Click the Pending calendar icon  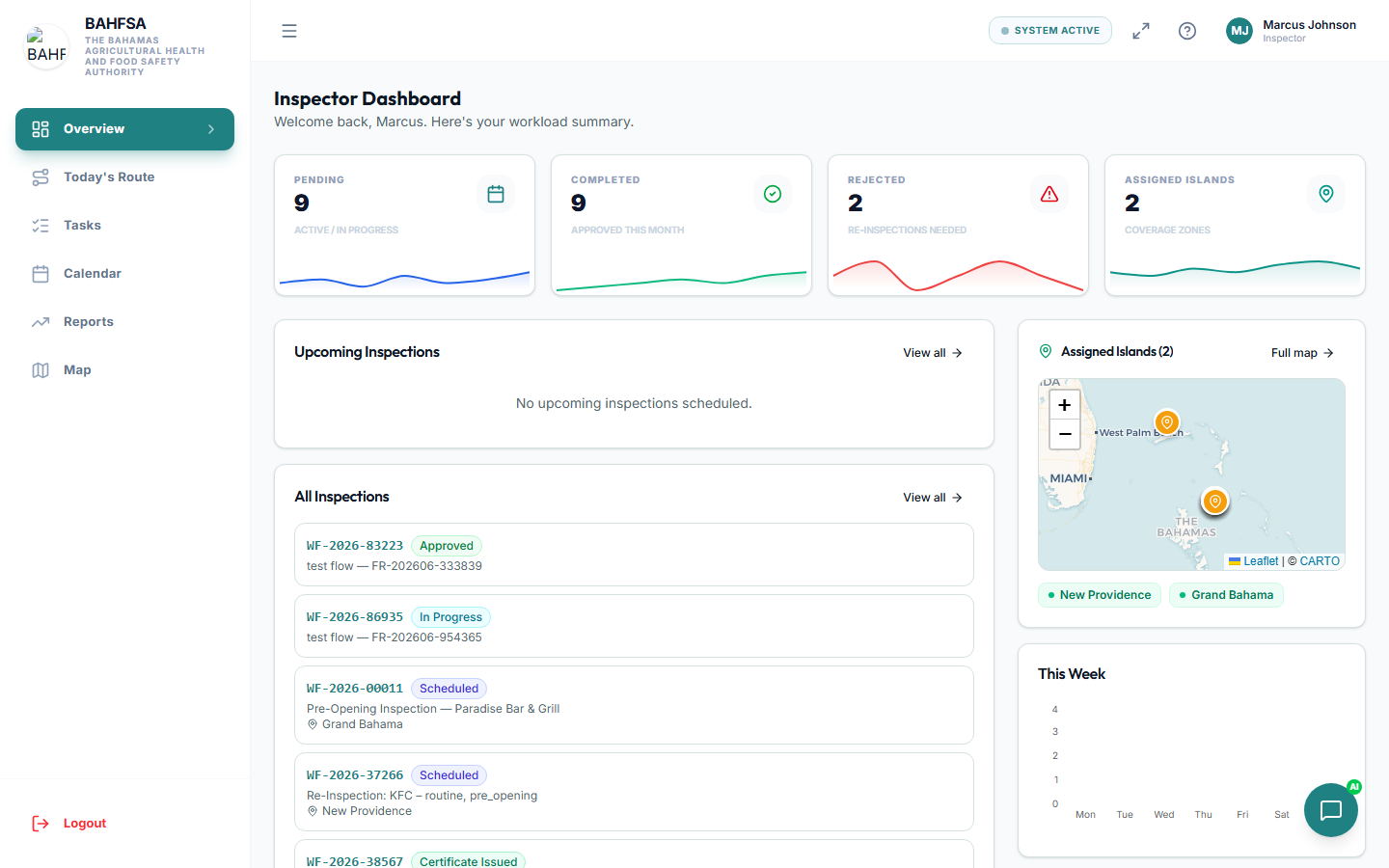[496, 194]
